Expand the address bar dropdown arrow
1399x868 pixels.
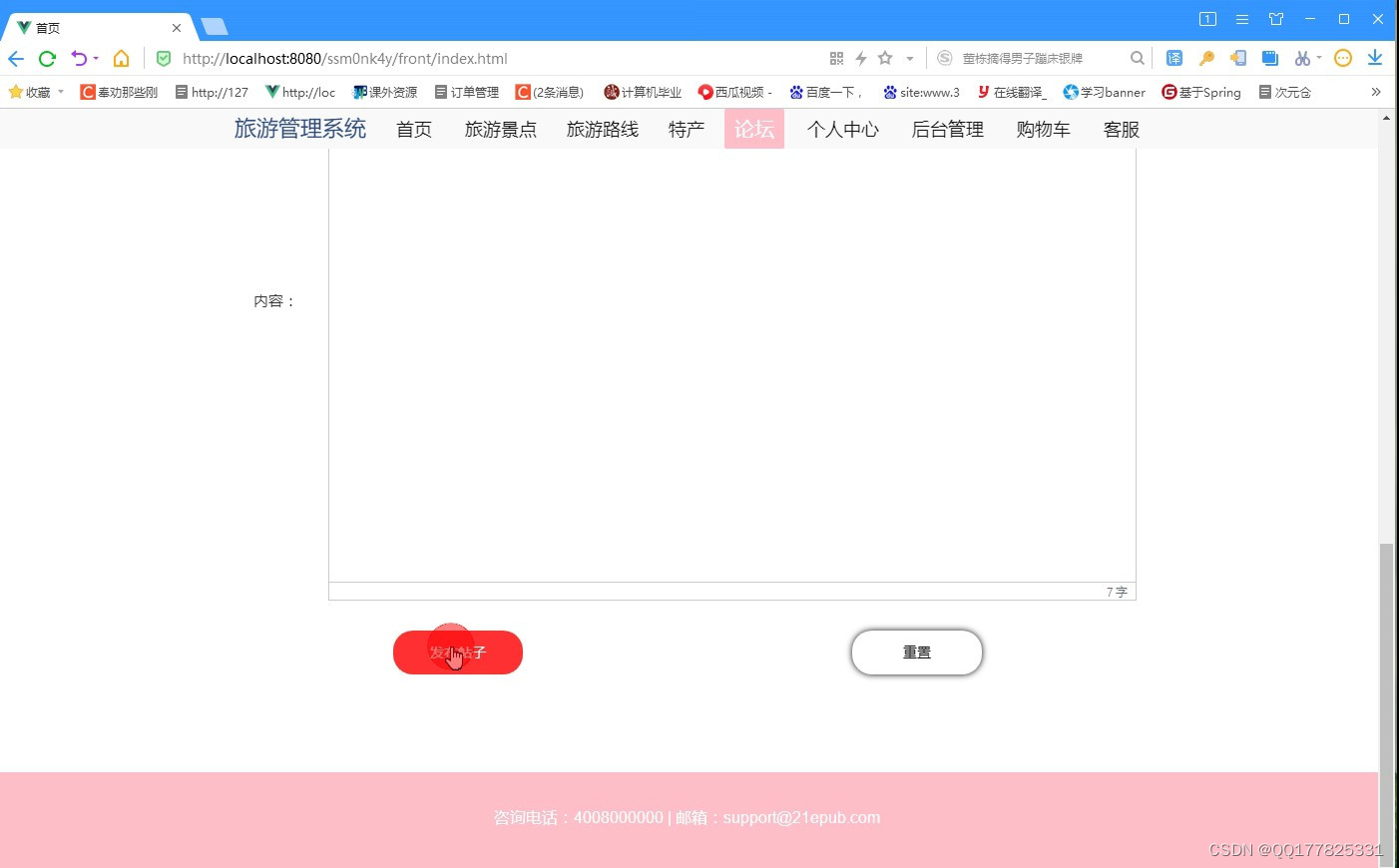click(x=910, y=59)
